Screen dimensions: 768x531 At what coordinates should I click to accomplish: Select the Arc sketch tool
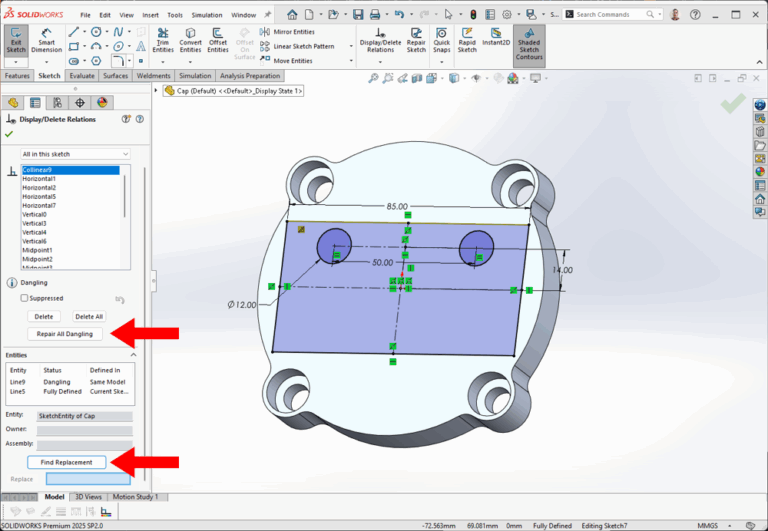point(96,47)
